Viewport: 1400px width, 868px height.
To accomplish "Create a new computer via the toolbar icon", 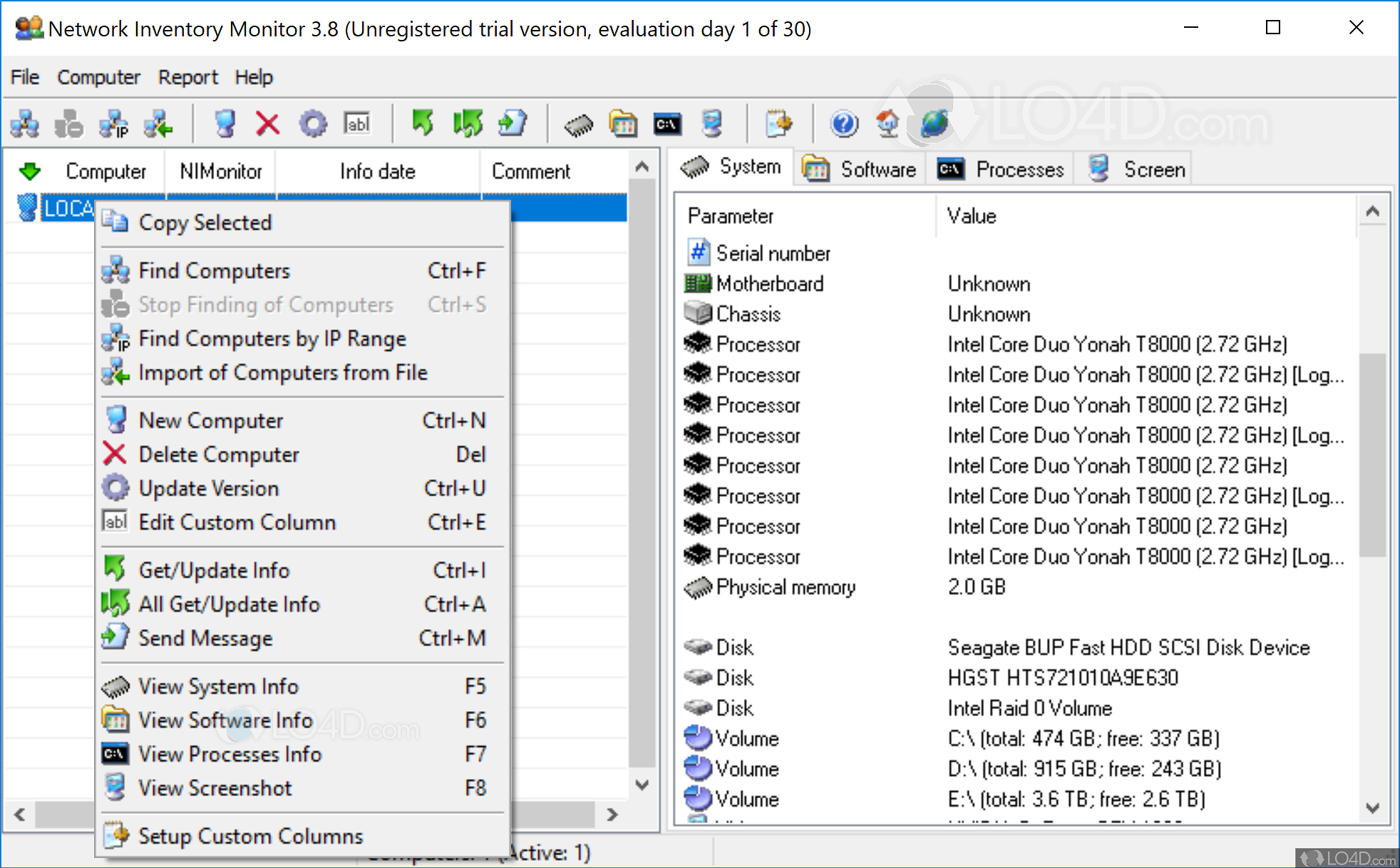I will (x=225, y=123).
